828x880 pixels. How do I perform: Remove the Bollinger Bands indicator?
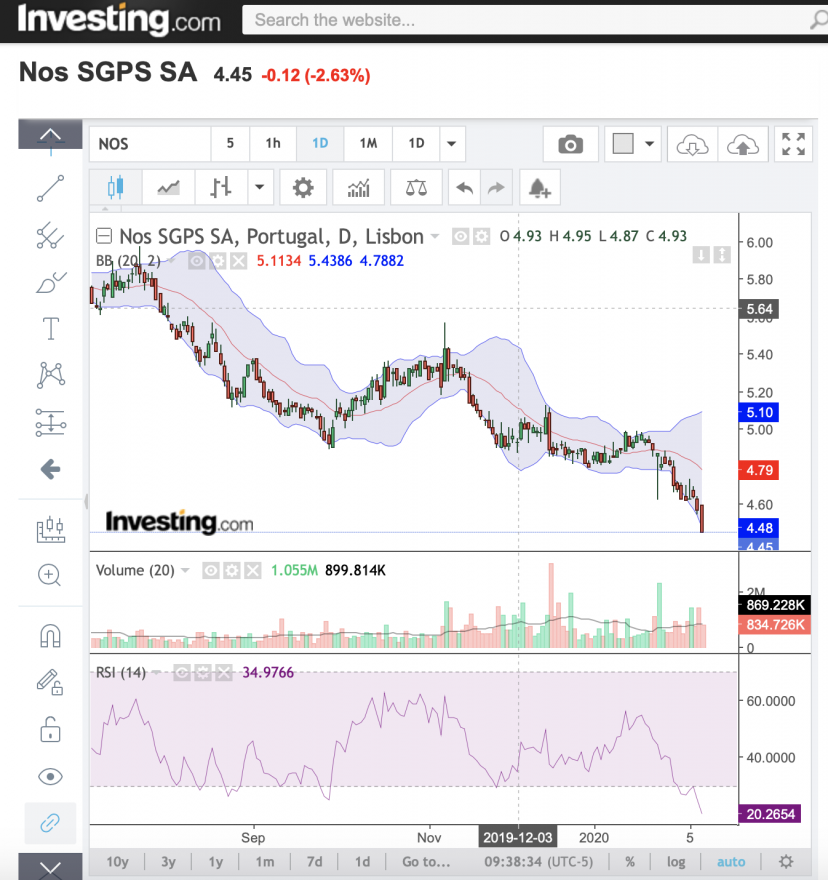[239, 261]
